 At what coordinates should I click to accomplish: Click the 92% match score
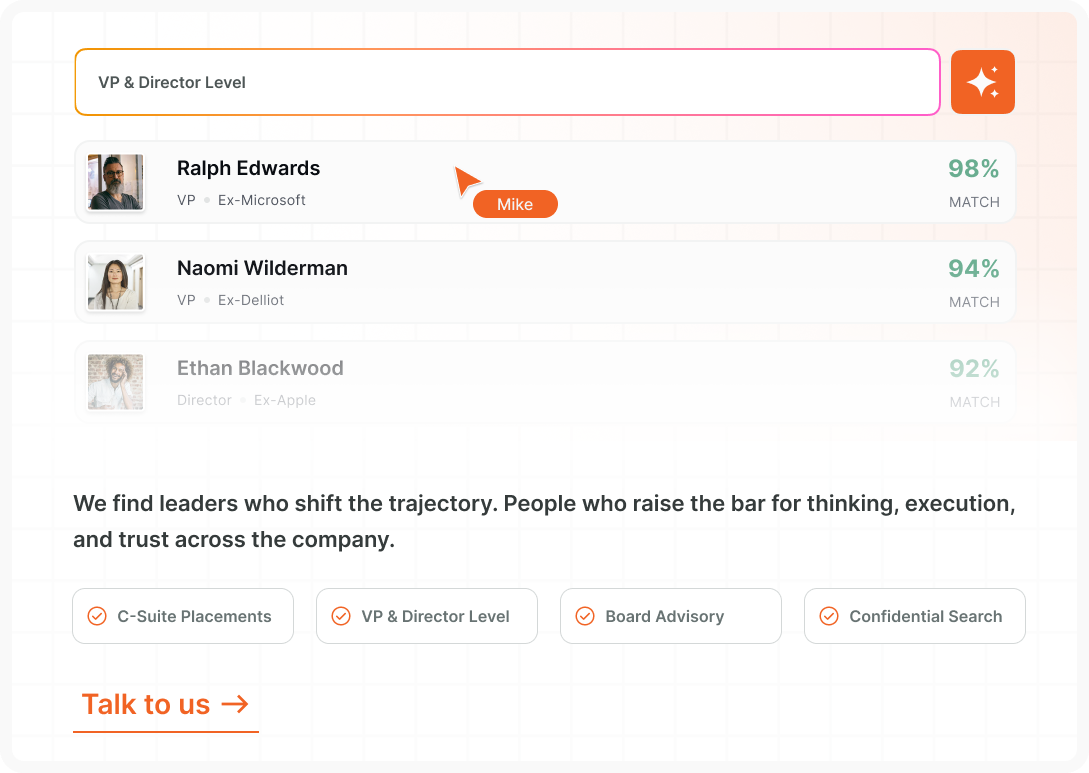[973, 369]
